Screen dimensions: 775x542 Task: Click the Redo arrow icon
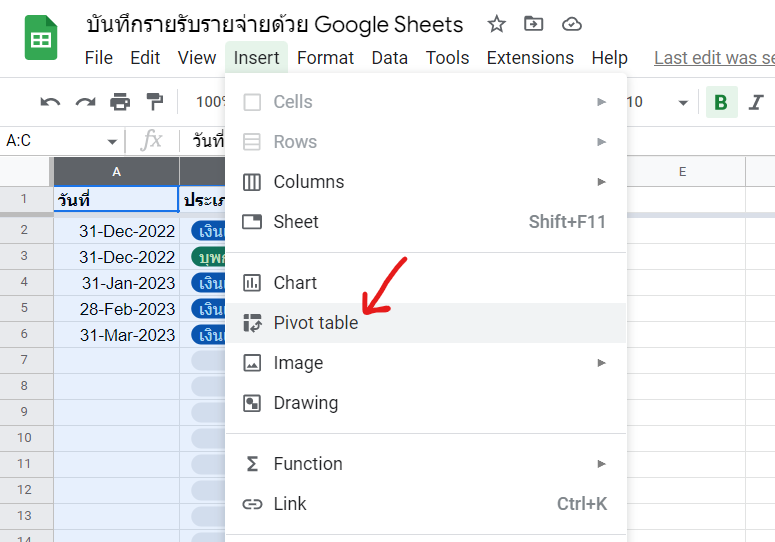pos(85,102)
